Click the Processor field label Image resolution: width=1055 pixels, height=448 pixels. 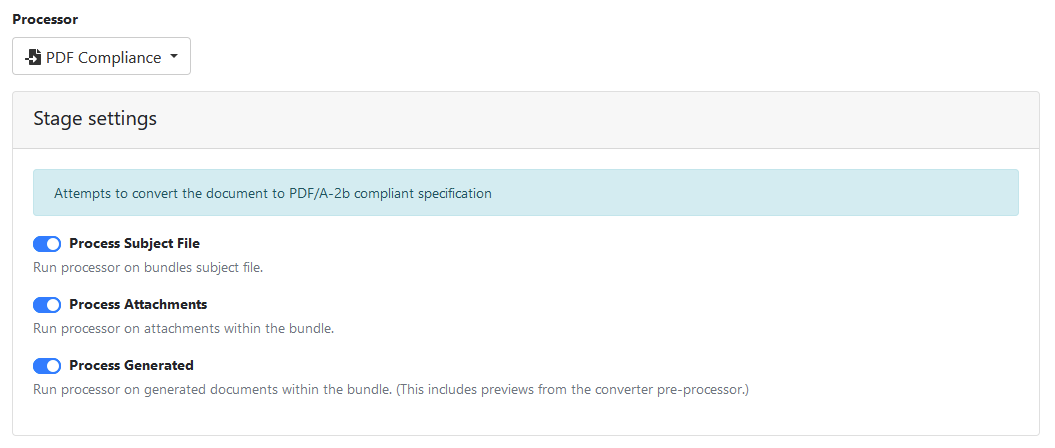point(45,19)
